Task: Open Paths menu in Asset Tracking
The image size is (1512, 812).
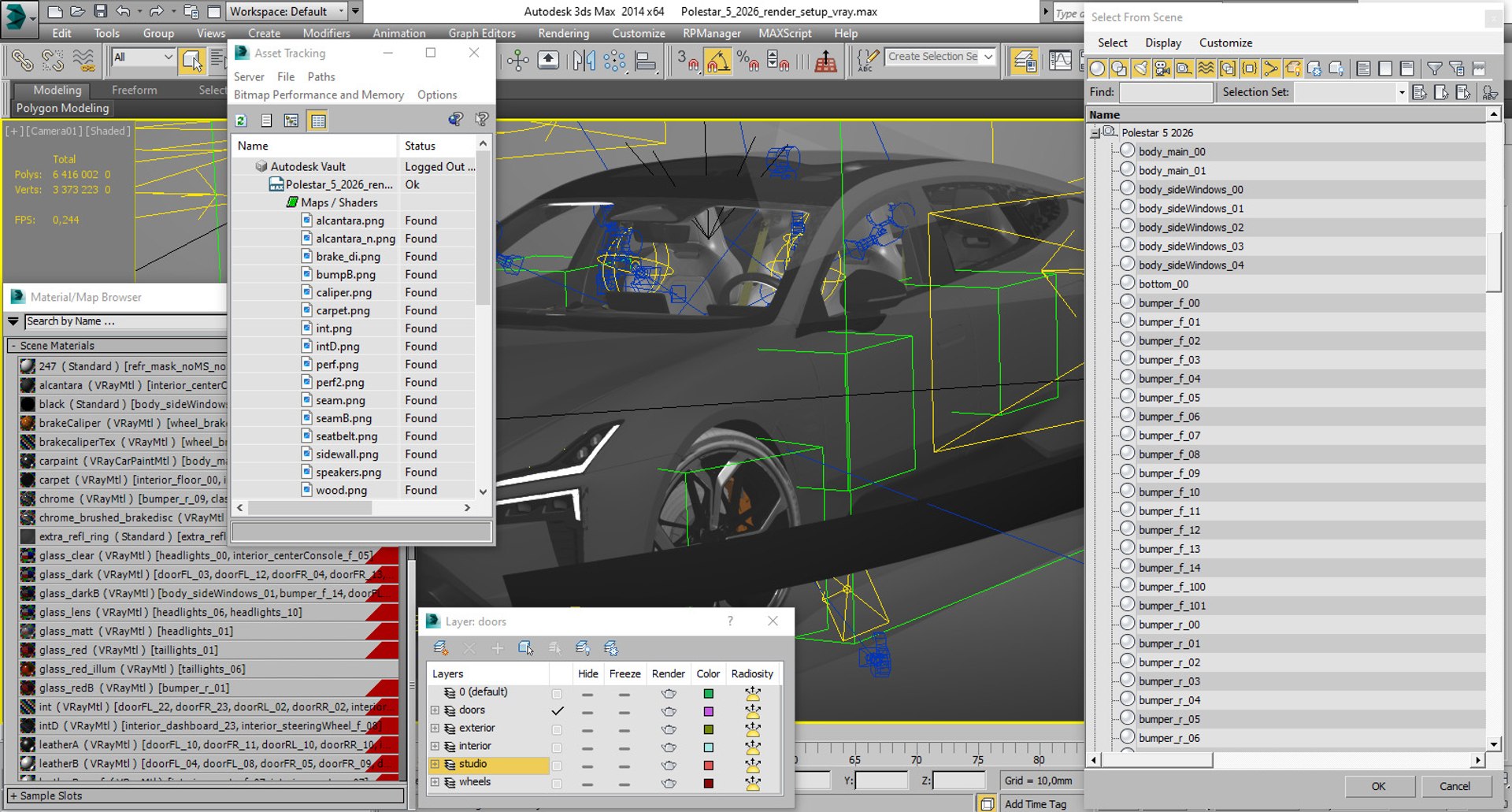Action: (x=321, y=76)
